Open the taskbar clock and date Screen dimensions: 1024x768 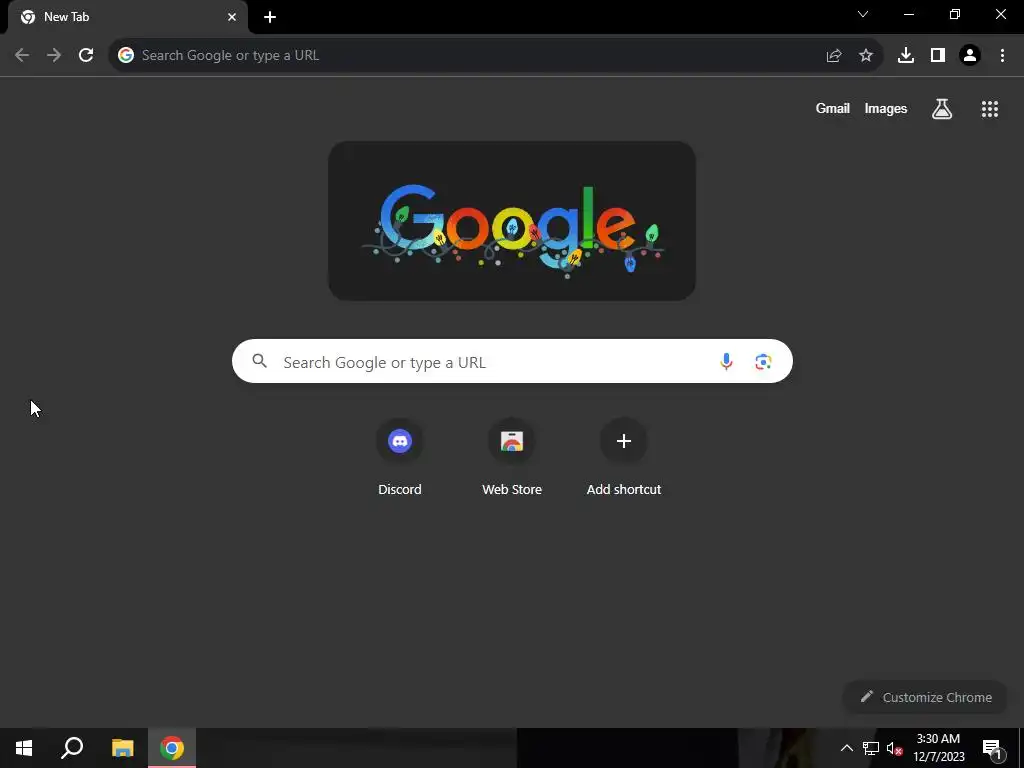pos(938,748)
